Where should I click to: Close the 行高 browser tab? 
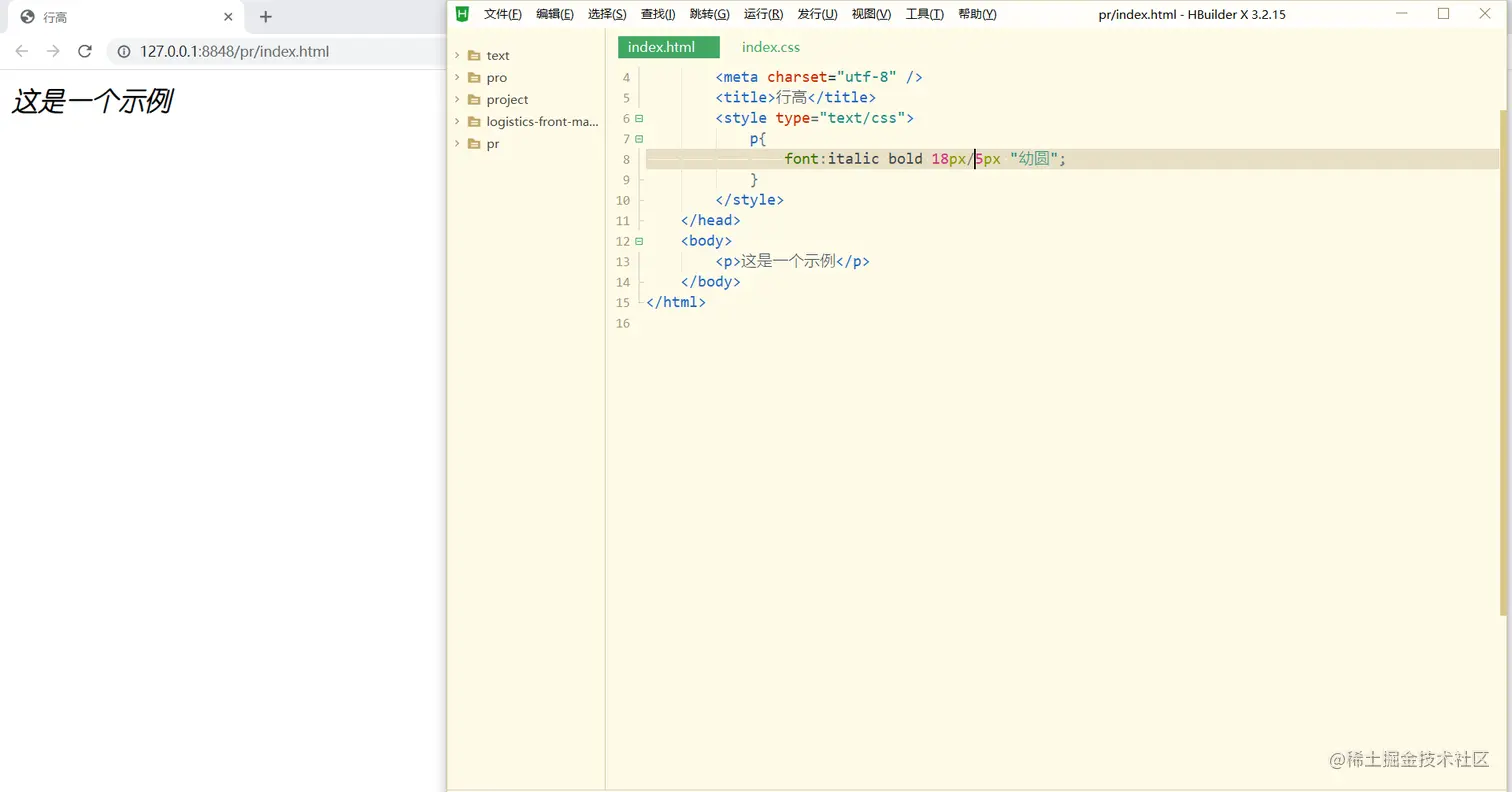coord(228,17)
